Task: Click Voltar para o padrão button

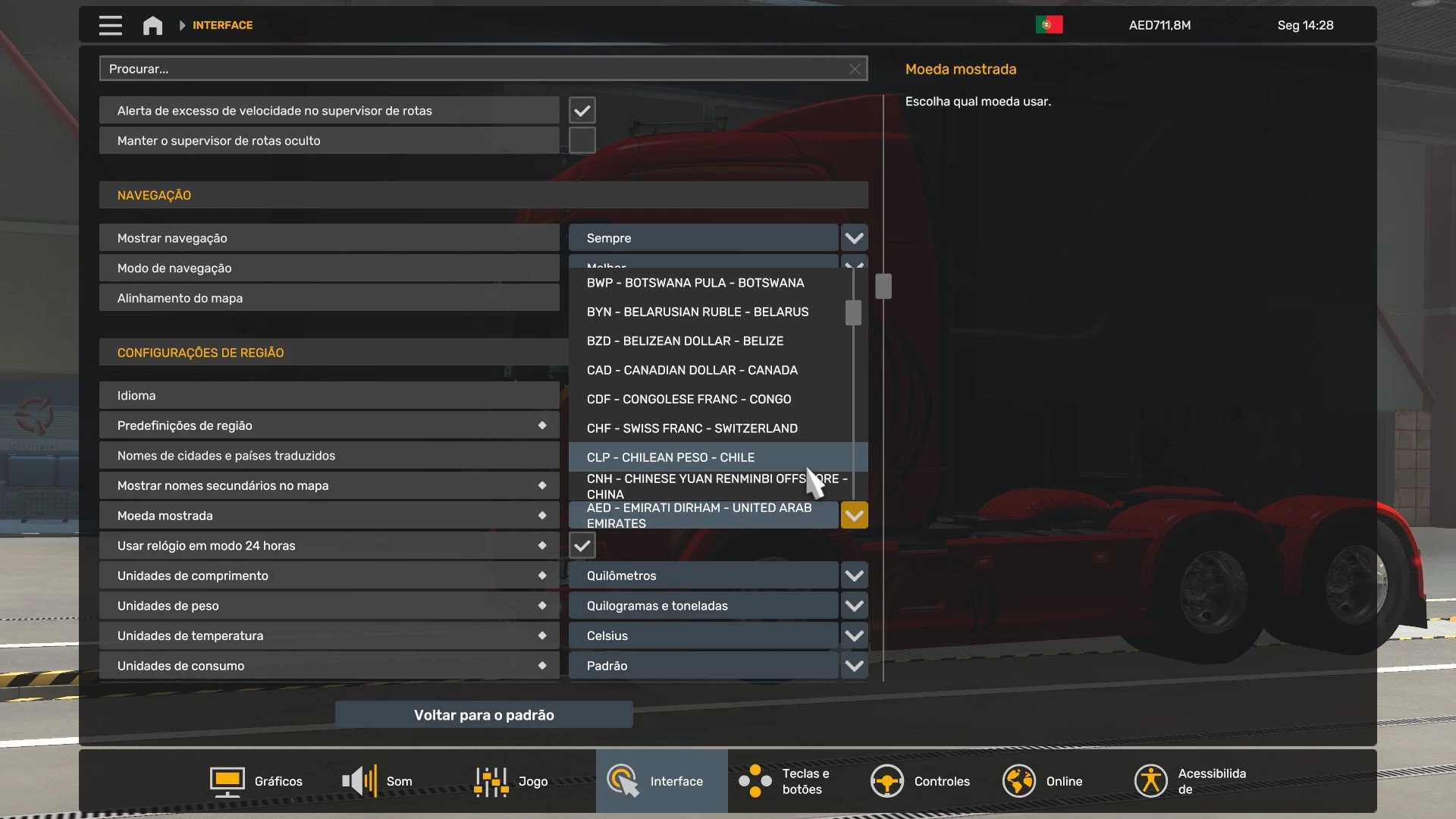Action: [484, 715]
